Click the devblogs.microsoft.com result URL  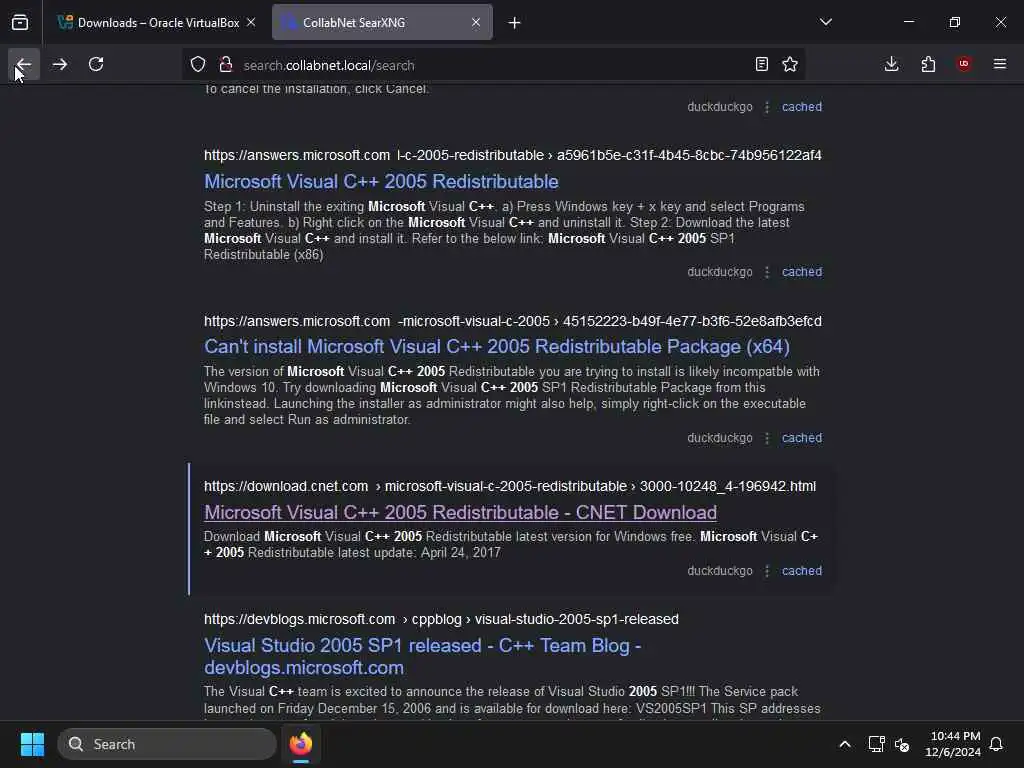tap(441, 619)
